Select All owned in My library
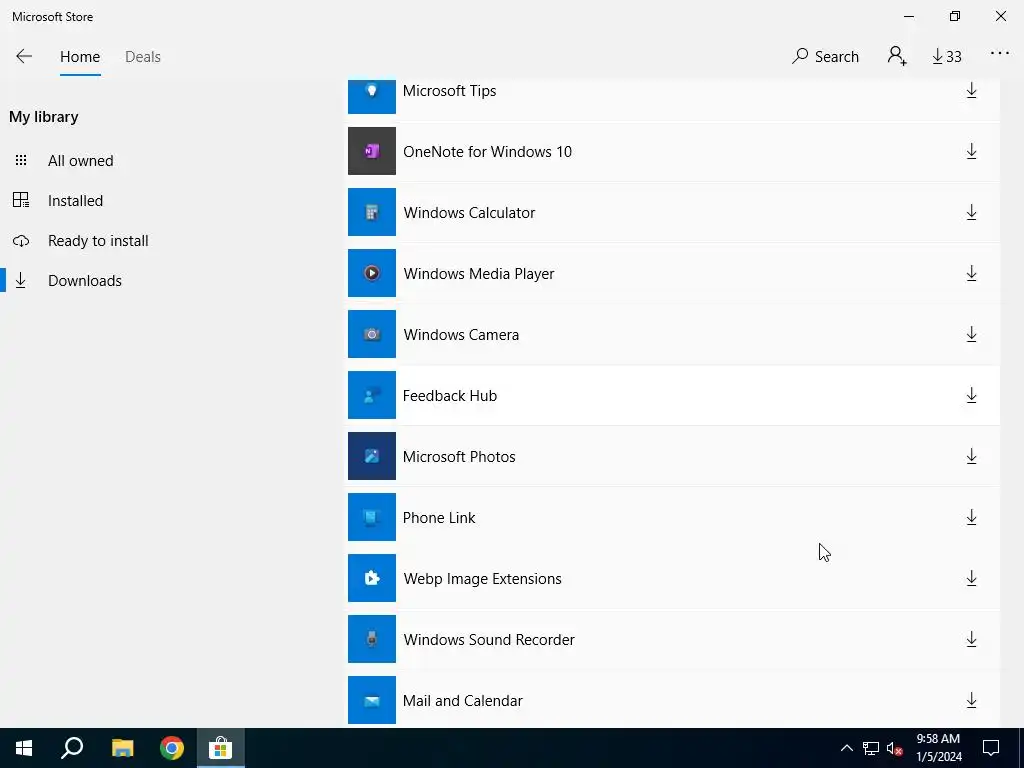 pos(80,161)
